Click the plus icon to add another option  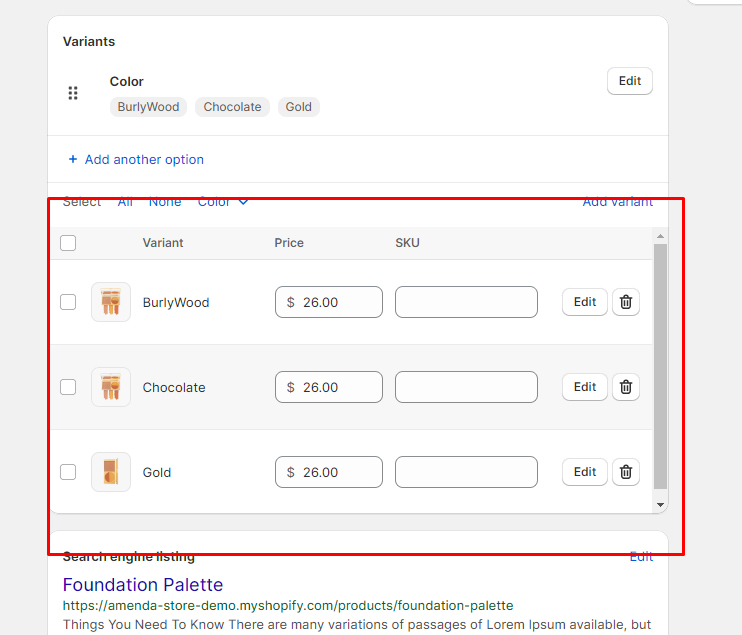(72, 159)
